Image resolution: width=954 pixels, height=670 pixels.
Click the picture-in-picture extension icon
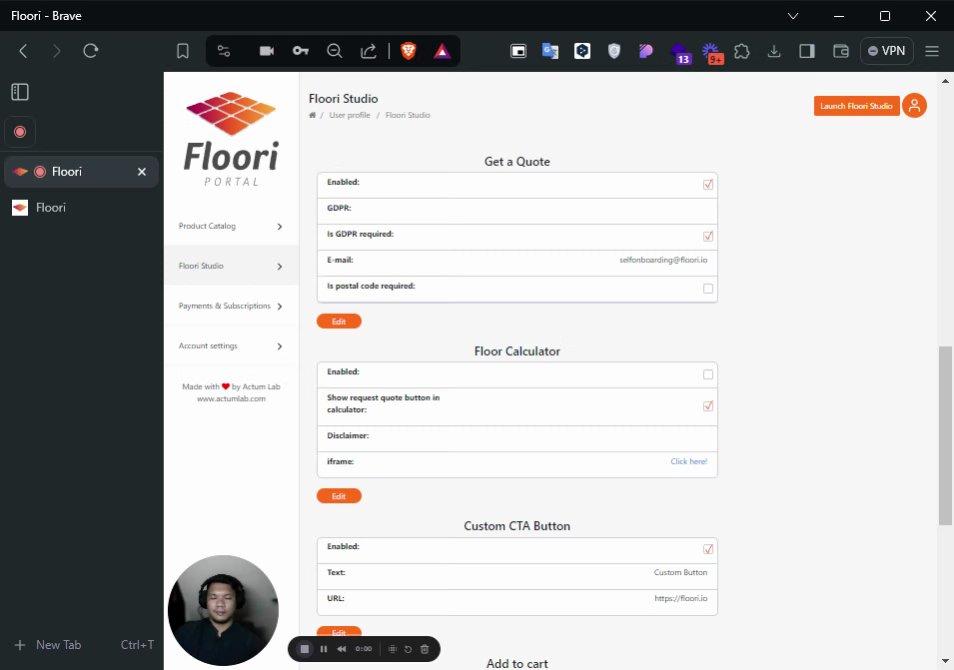[518, 51]
